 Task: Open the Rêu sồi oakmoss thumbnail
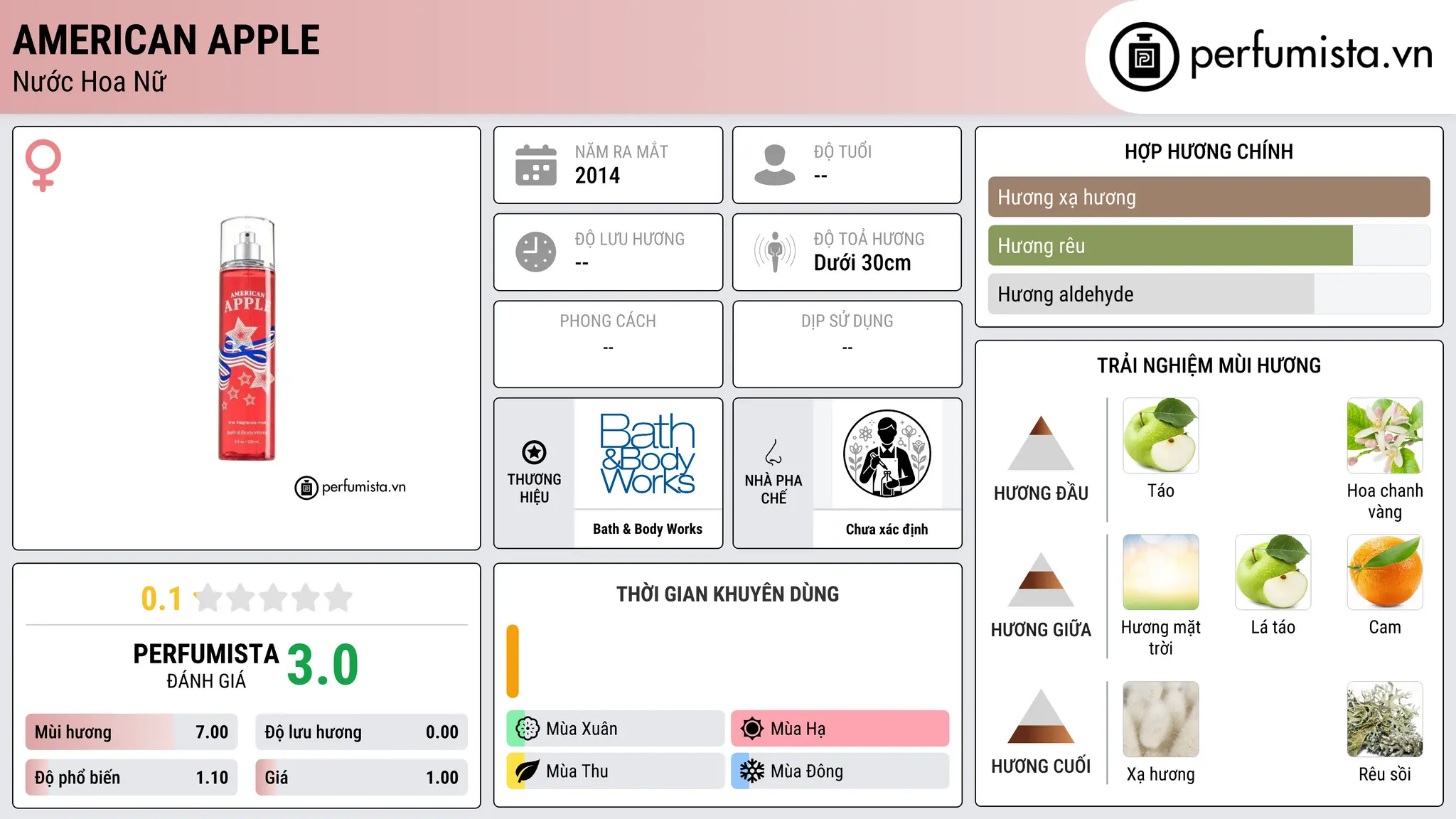click(1385, 719)
